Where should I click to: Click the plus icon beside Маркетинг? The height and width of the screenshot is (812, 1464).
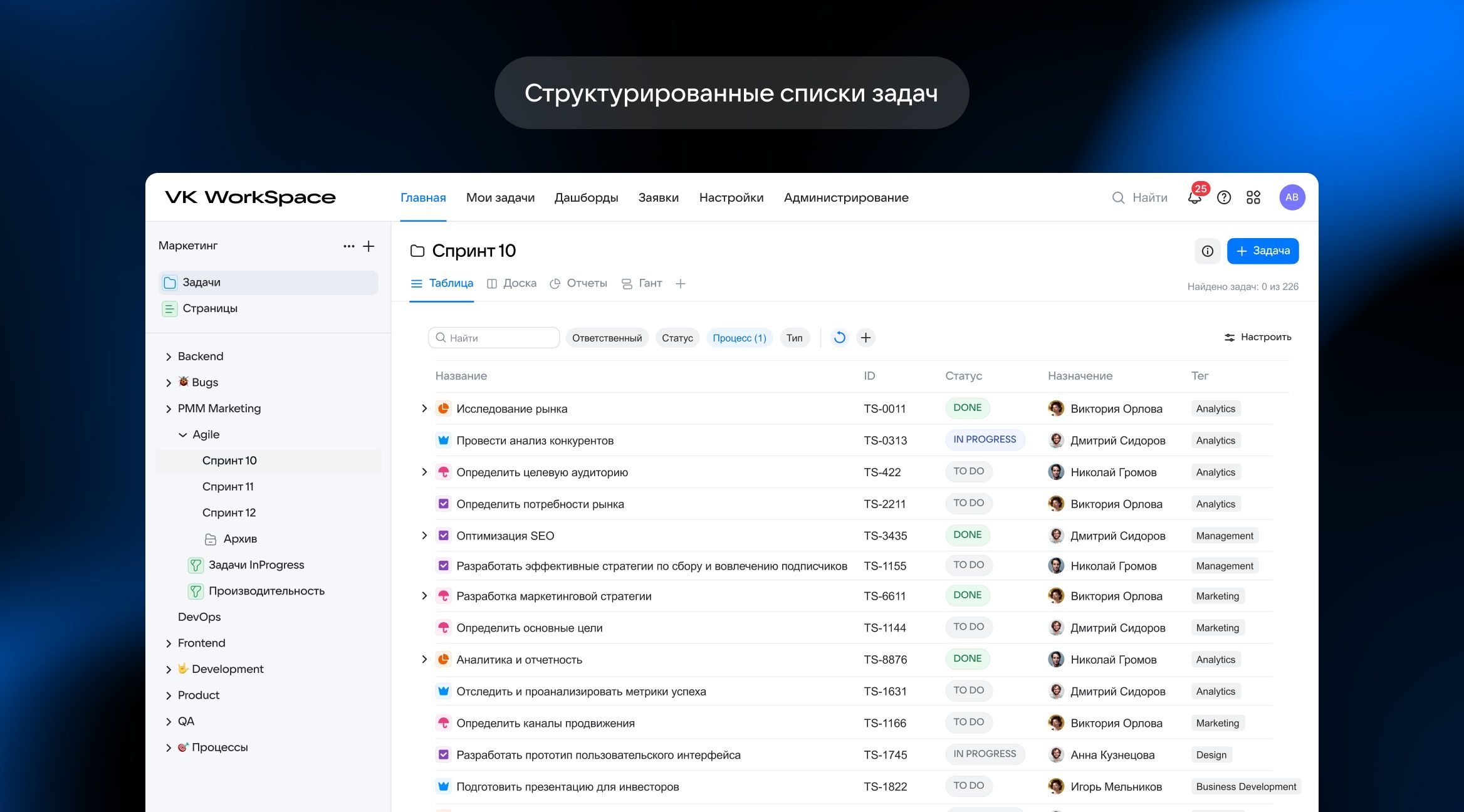tap(369, 246)
